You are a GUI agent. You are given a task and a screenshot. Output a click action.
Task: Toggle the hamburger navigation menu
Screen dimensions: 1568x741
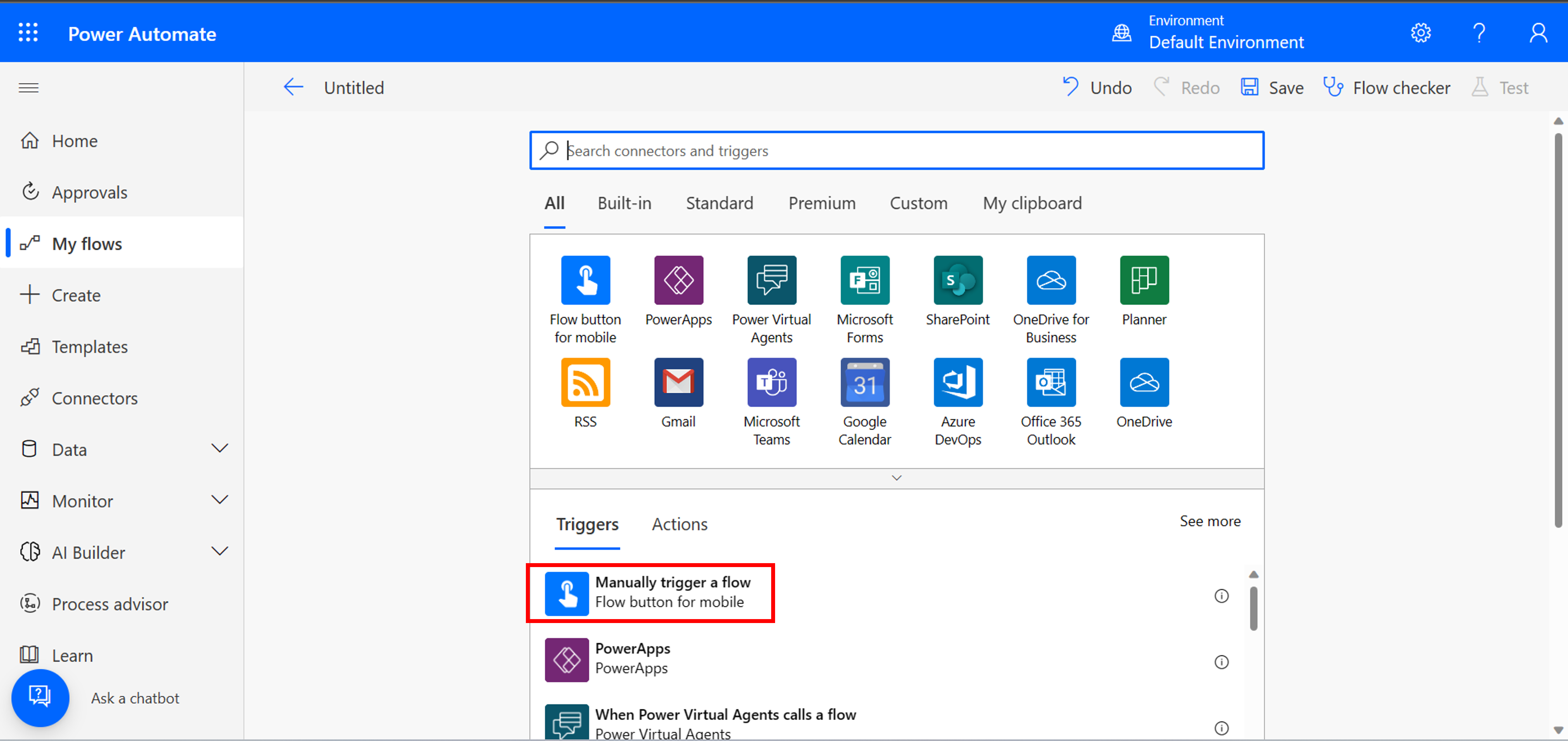29,88
